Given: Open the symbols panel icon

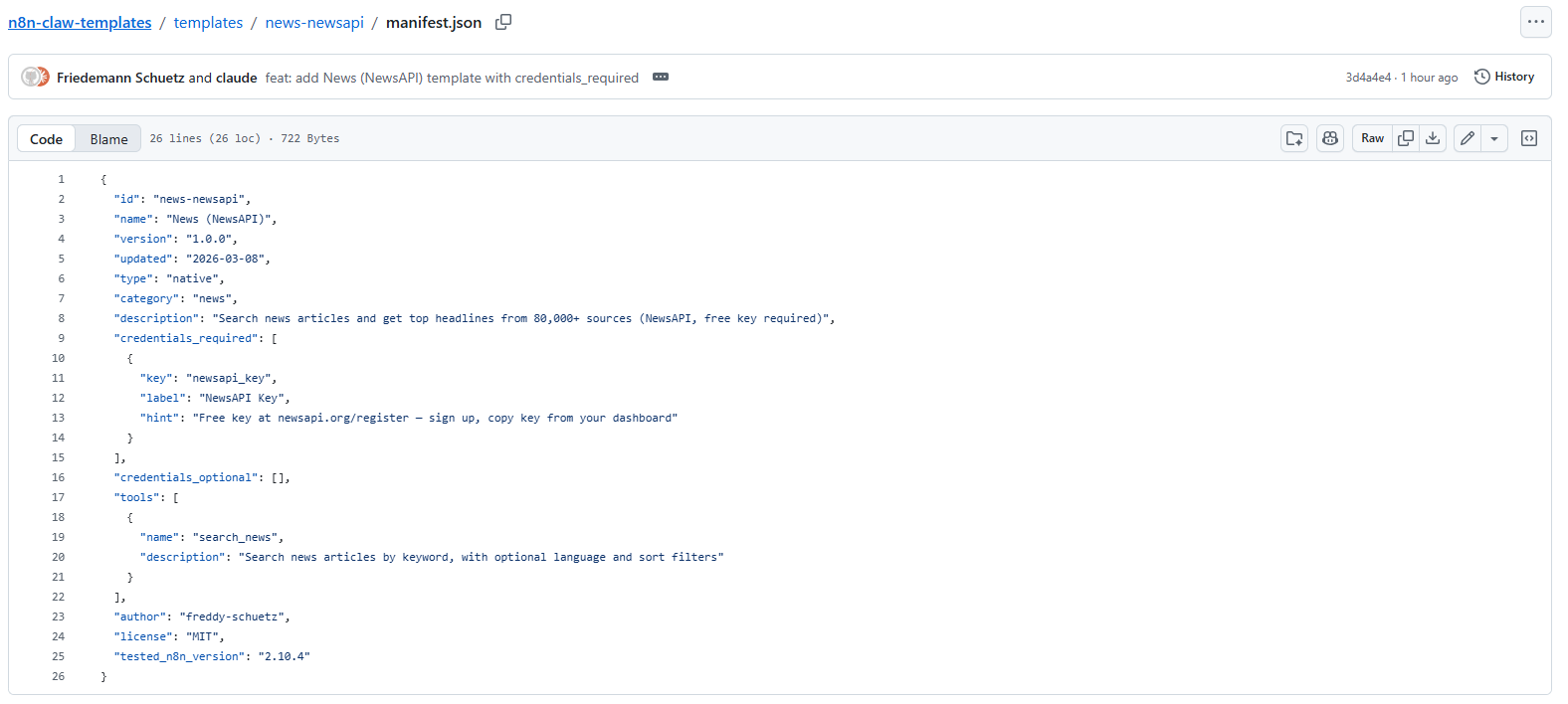Looking at the screenshot, I should click(1529, 138).
